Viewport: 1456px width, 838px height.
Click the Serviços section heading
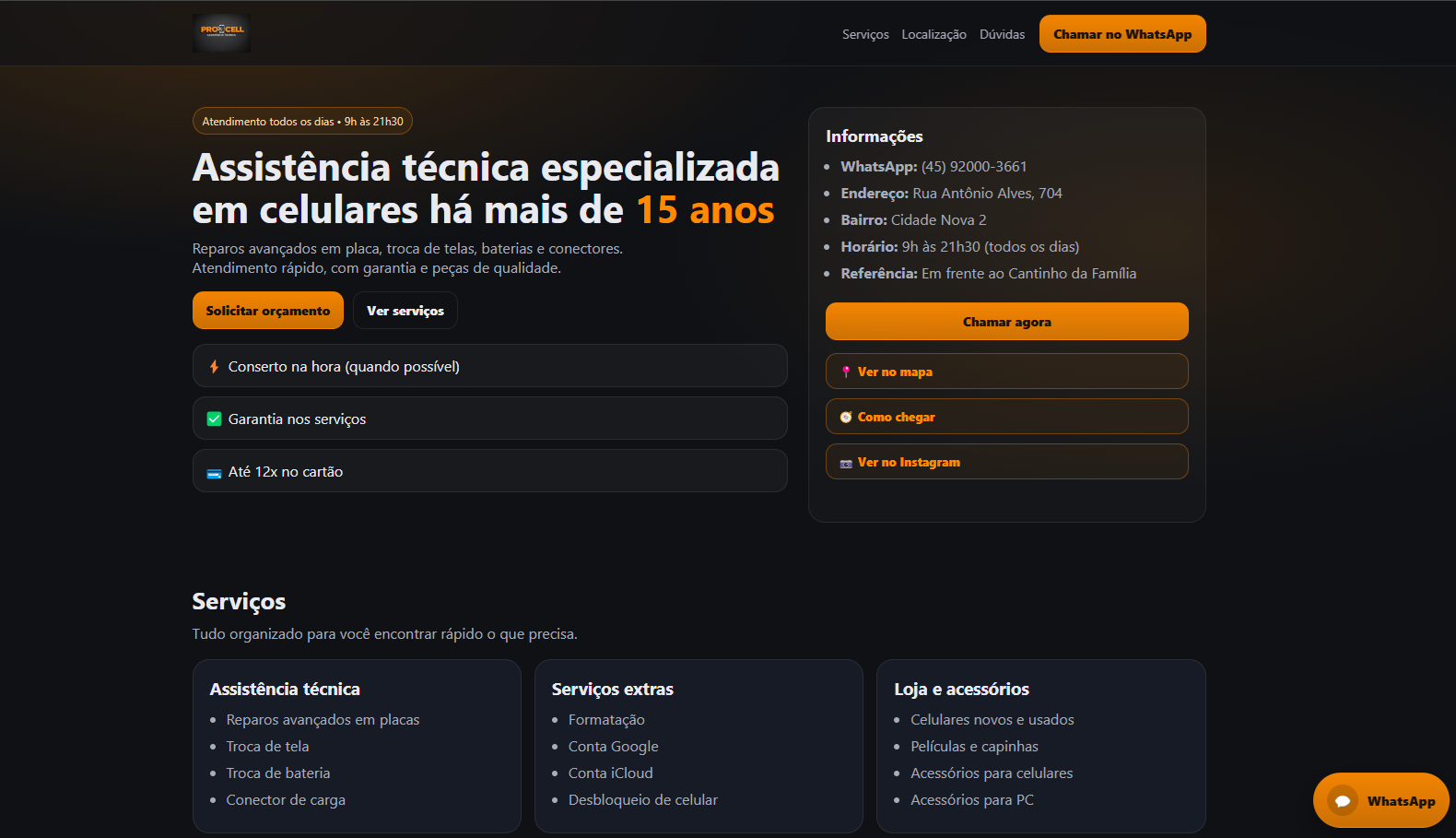click(239, 602)
